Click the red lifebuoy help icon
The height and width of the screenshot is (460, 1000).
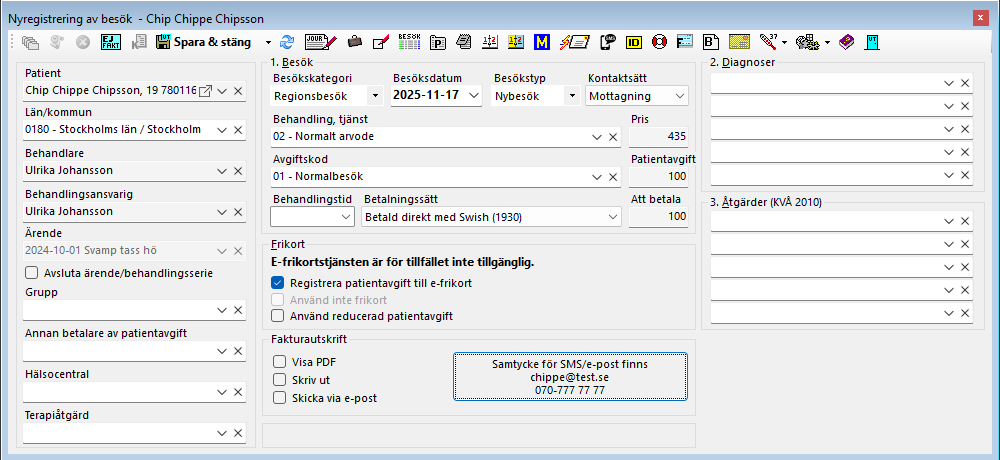coord(659,42)
